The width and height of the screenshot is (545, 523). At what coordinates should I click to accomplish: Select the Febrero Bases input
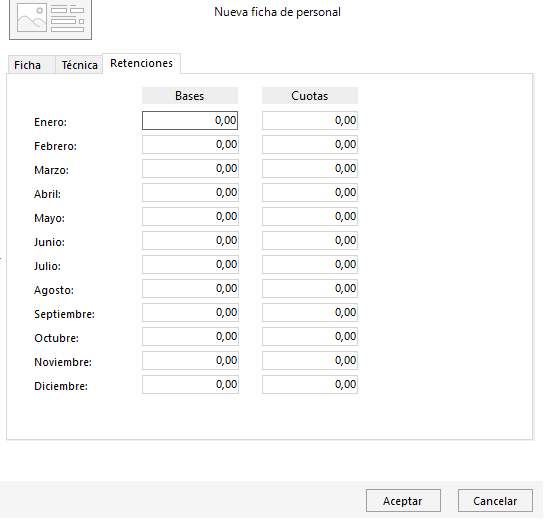(x=190, y=145)
